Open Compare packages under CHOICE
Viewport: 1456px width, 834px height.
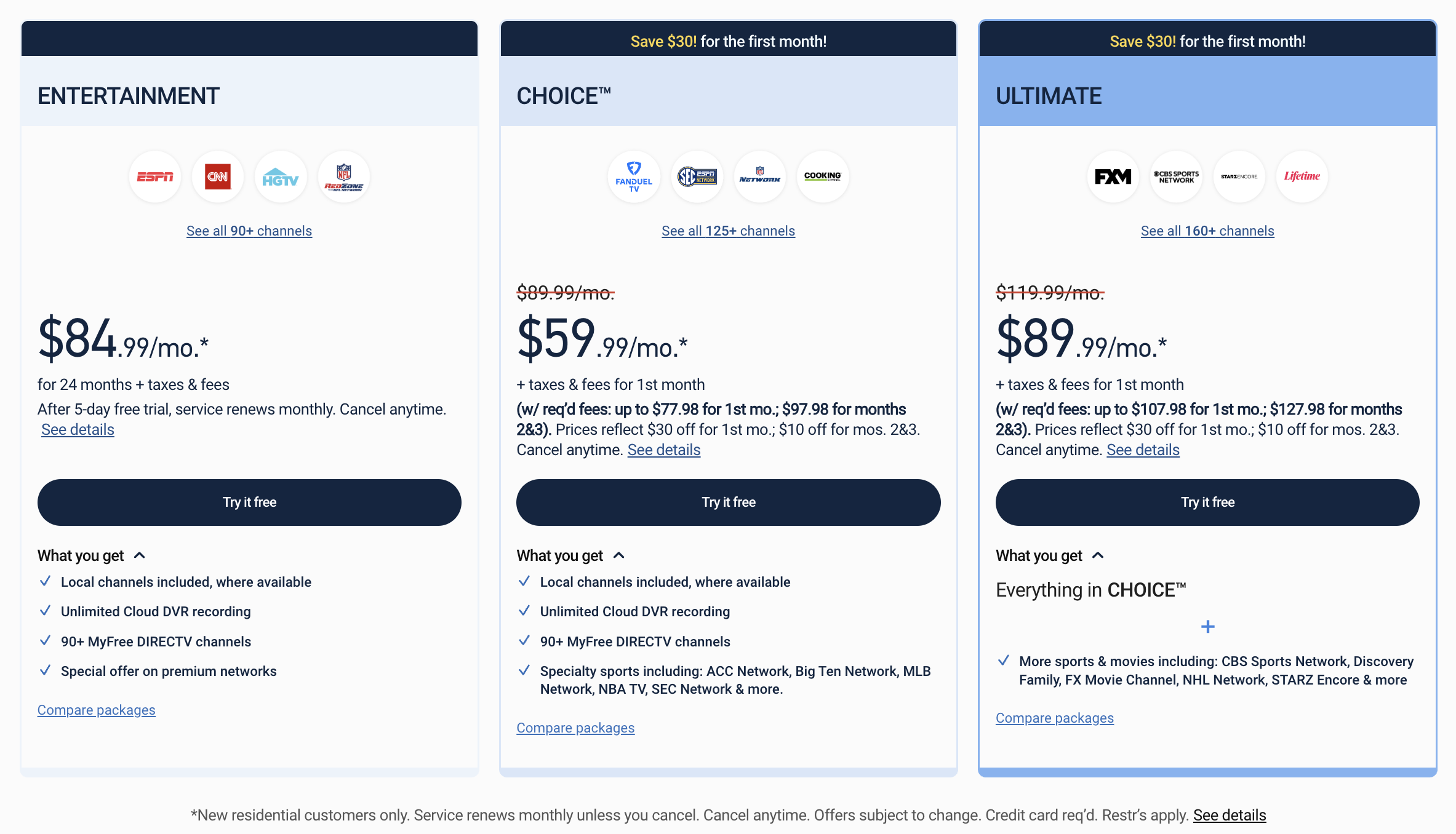(x=575, y=728)
